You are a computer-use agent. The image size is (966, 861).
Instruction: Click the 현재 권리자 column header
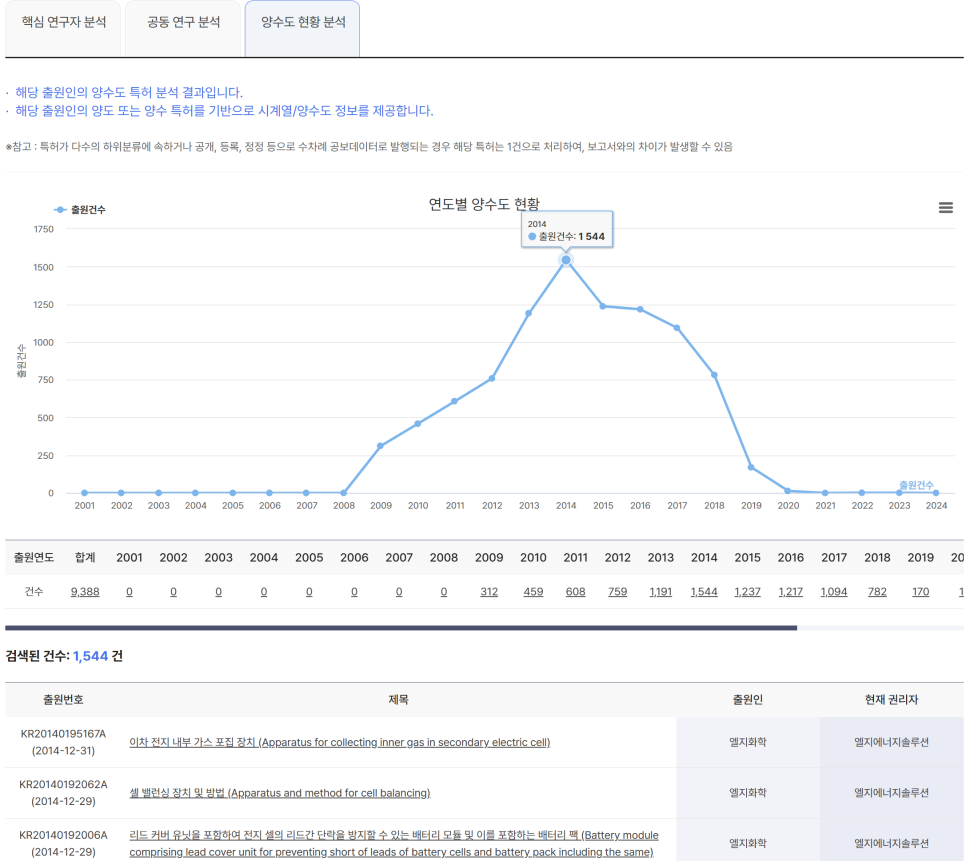891,700
